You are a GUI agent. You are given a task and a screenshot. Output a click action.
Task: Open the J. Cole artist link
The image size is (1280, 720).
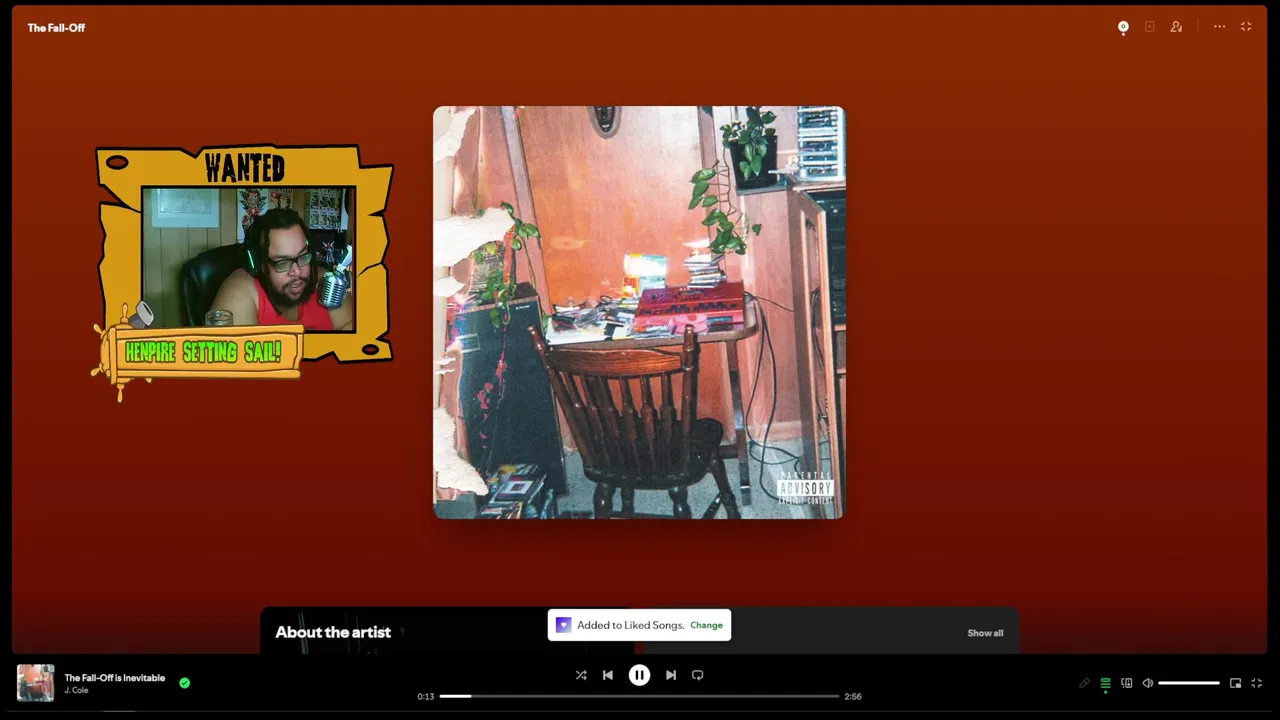(77, 690)
